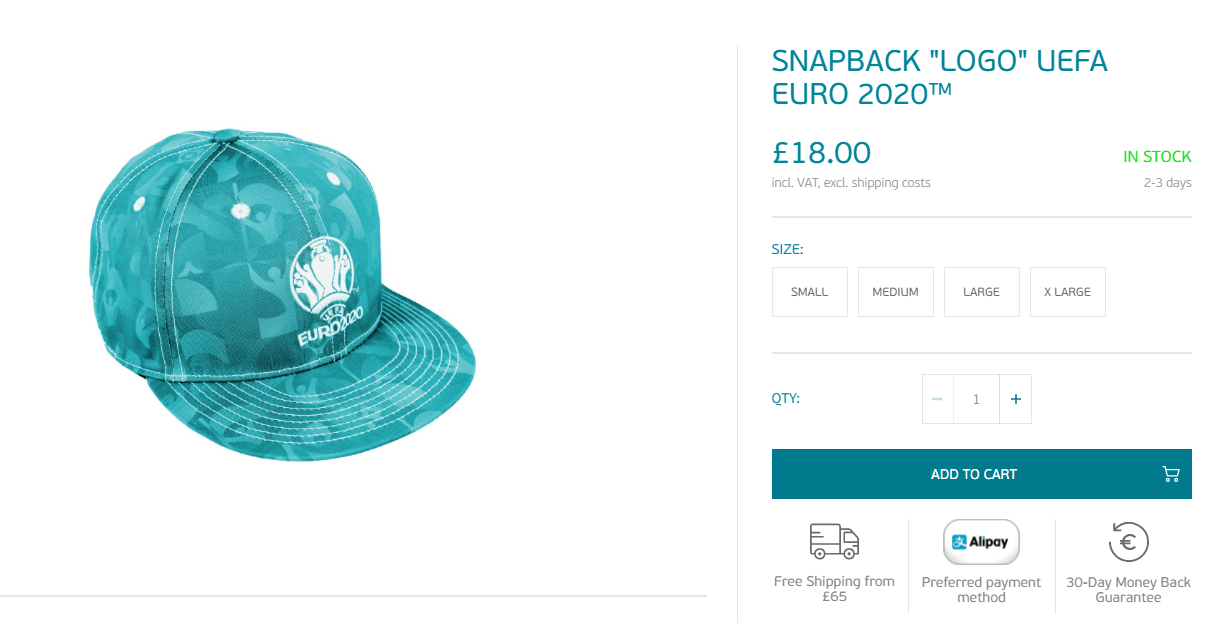
Task: Select the X Large size
Action: [x=1067, y=292]
